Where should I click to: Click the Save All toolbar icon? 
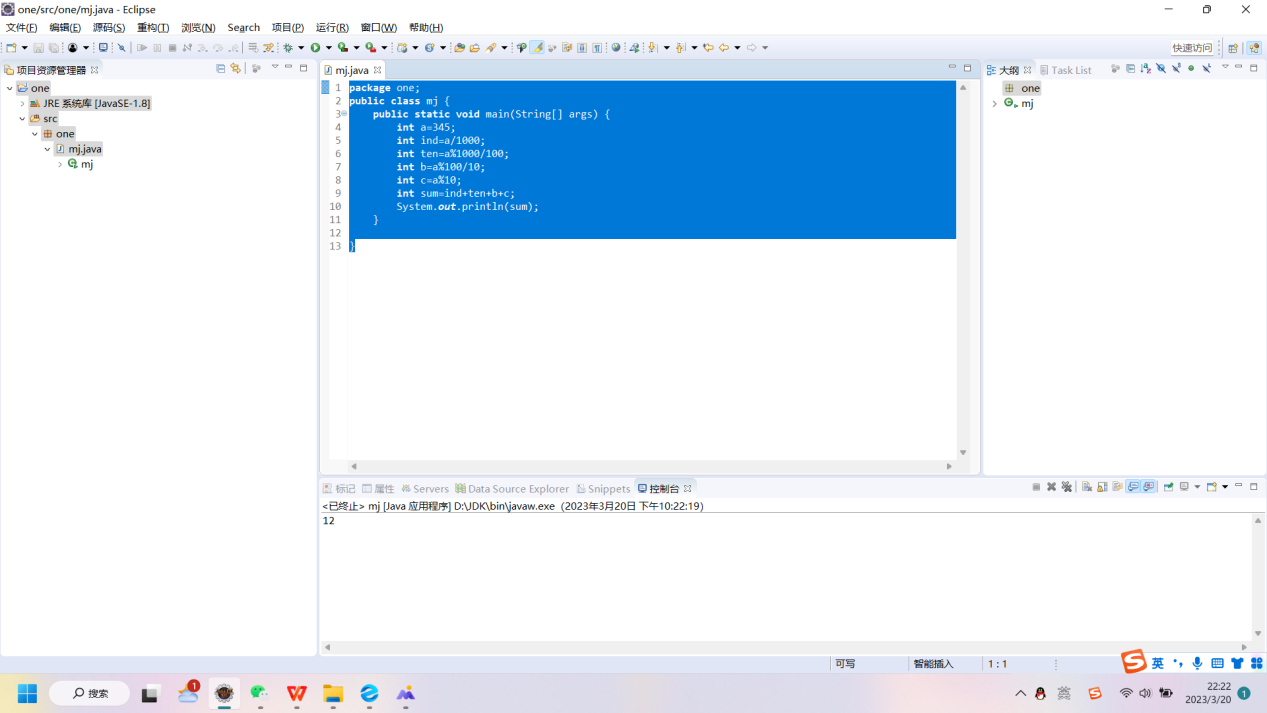(53, 47)
